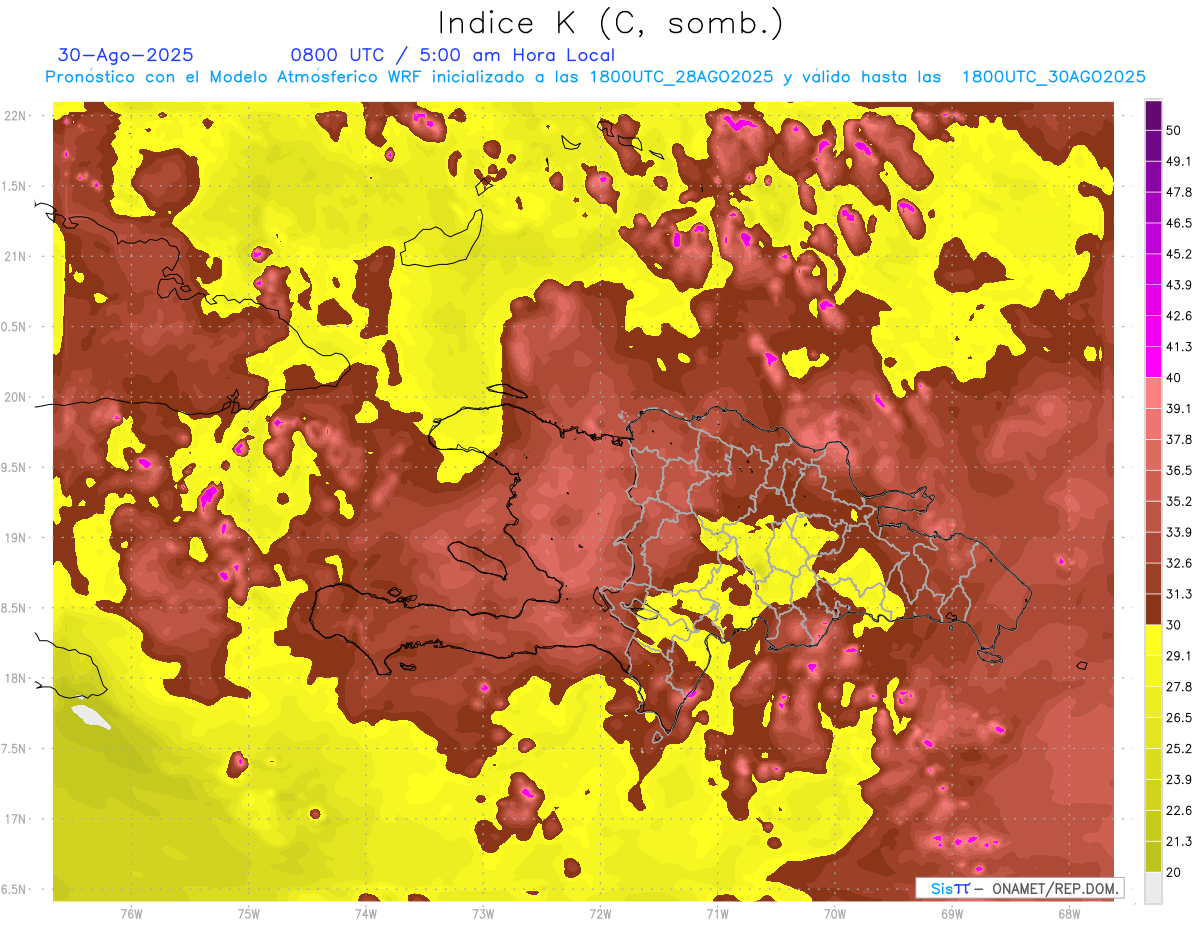Select the "72W" longitude label
1200x927 pixels.
pos(600,914)
